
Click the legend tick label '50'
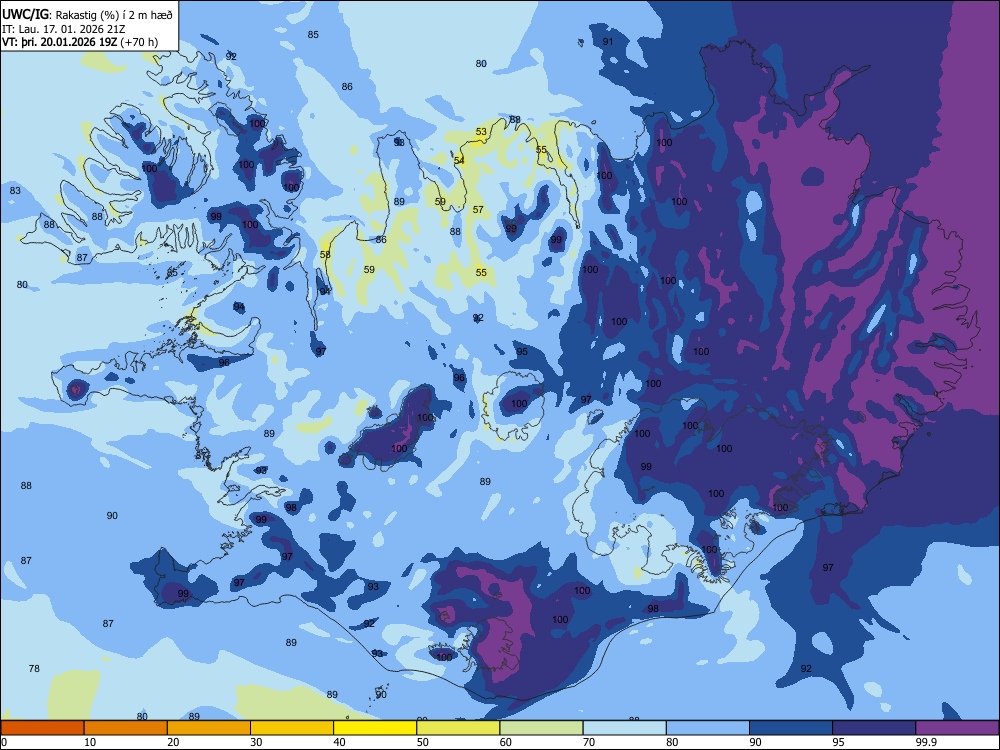coord(423,742)
